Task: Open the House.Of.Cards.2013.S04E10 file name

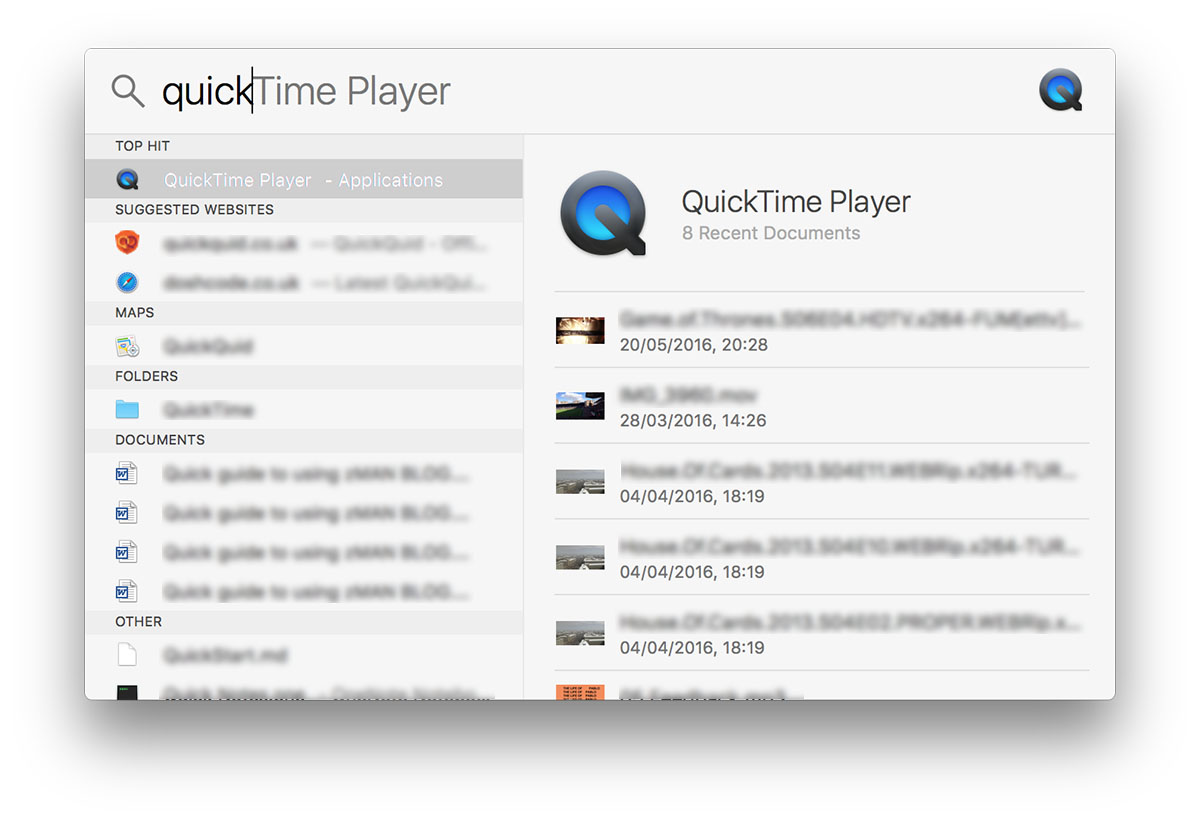Action: pyautogui.click(x=850, y=547)
